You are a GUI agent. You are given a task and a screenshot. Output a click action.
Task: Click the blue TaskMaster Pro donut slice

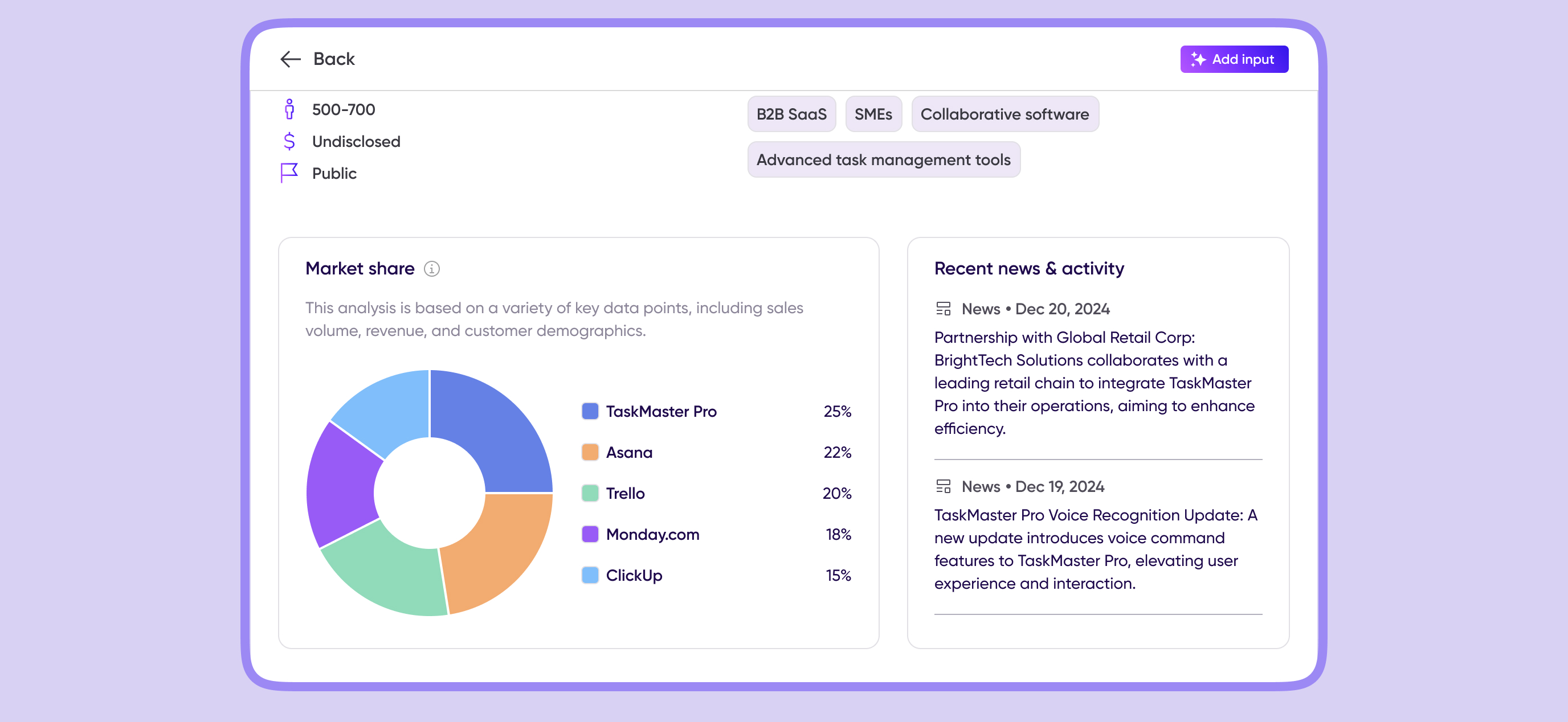pyautogui.click(x=493, y=430)
